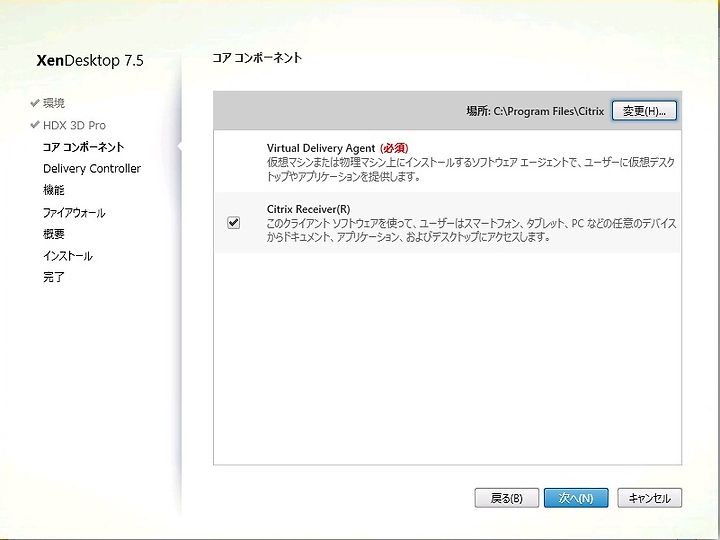Viewport: 720px width, 540px height.
Task: Proceed with the 次へ(N) button
Action: (x=576, y=498)
